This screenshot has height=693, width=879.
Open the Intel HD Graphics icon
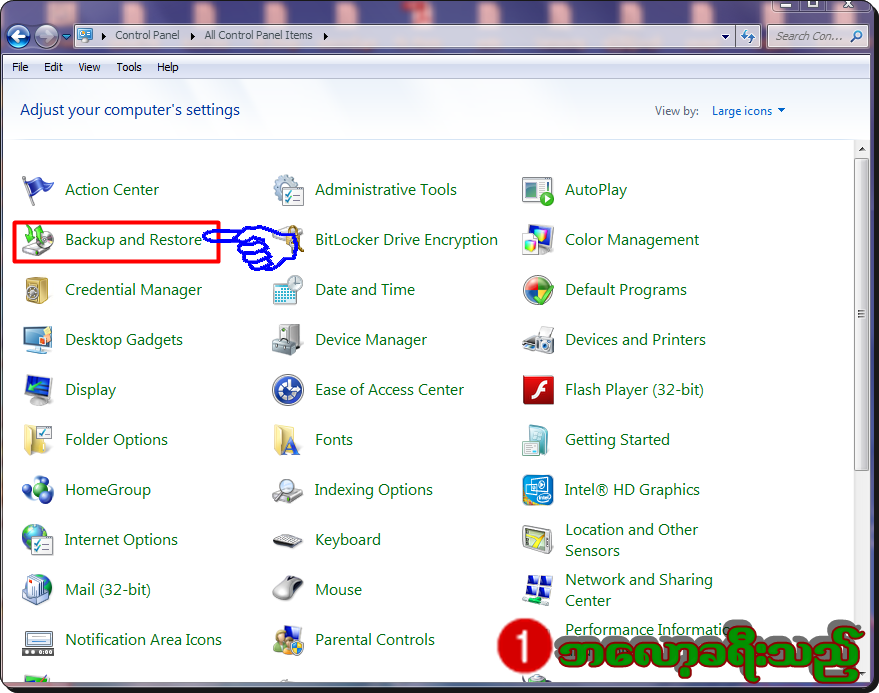tap(538, 490)
